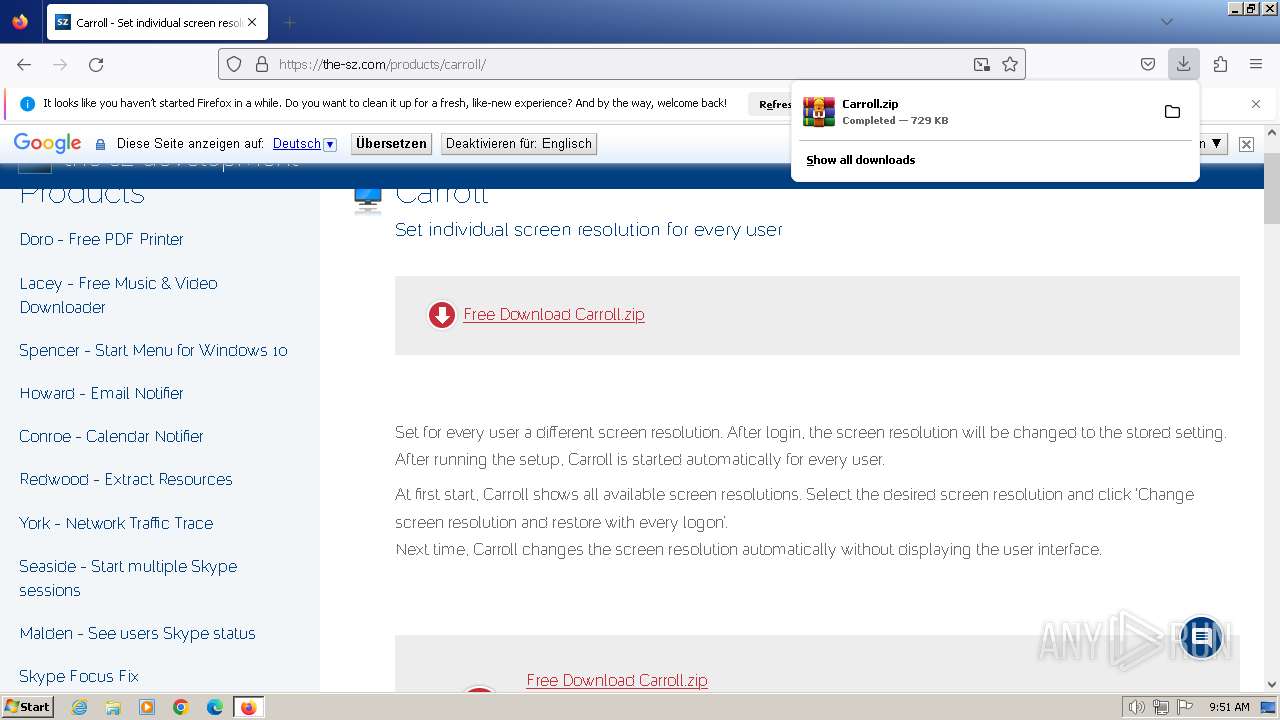Viewport: 1280px width, 720px height.
Task: Click the scrollbar down arrow
Action: (x=1272, y=684)
